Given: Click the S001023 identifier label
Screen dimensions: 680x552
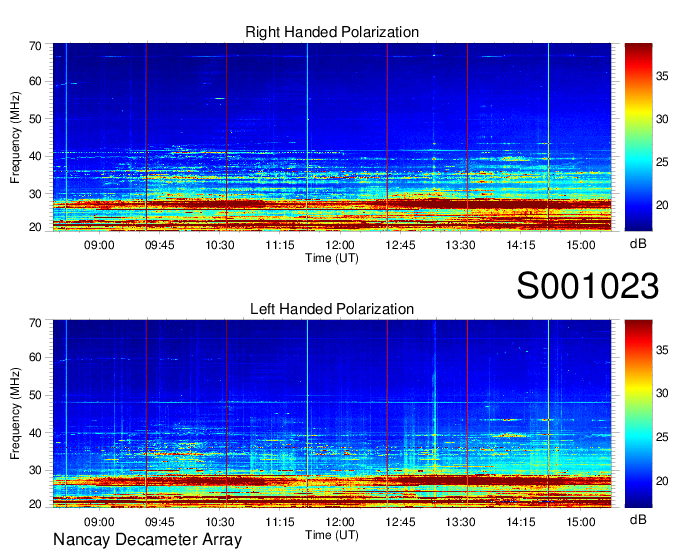Looking at the screenshot, I should (588, 286).
